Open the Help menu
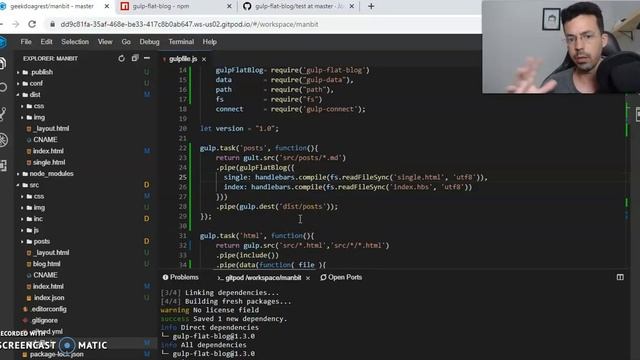This screenshot has height=360, width=640. [x=209, y=42]
